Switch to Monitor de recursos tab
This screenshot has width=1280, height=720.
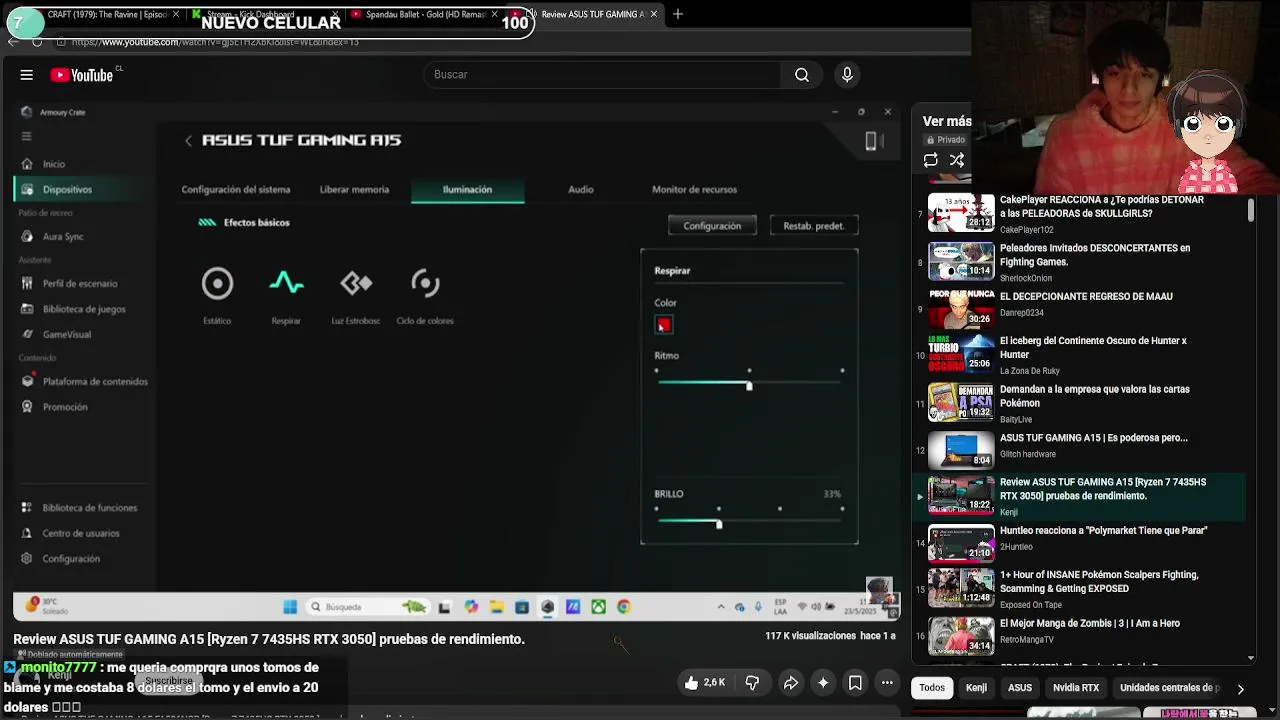(694, 189)
